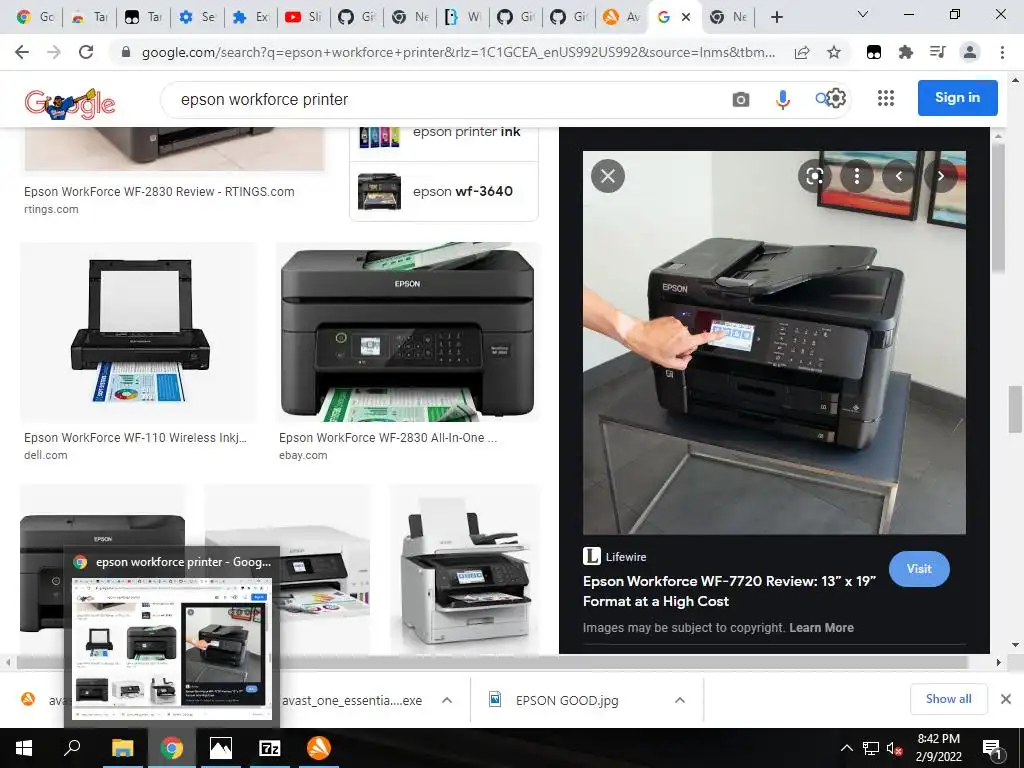Start voice search with the microphone icon
This screenshot has width=1024, height=768.
coord(782,99)
